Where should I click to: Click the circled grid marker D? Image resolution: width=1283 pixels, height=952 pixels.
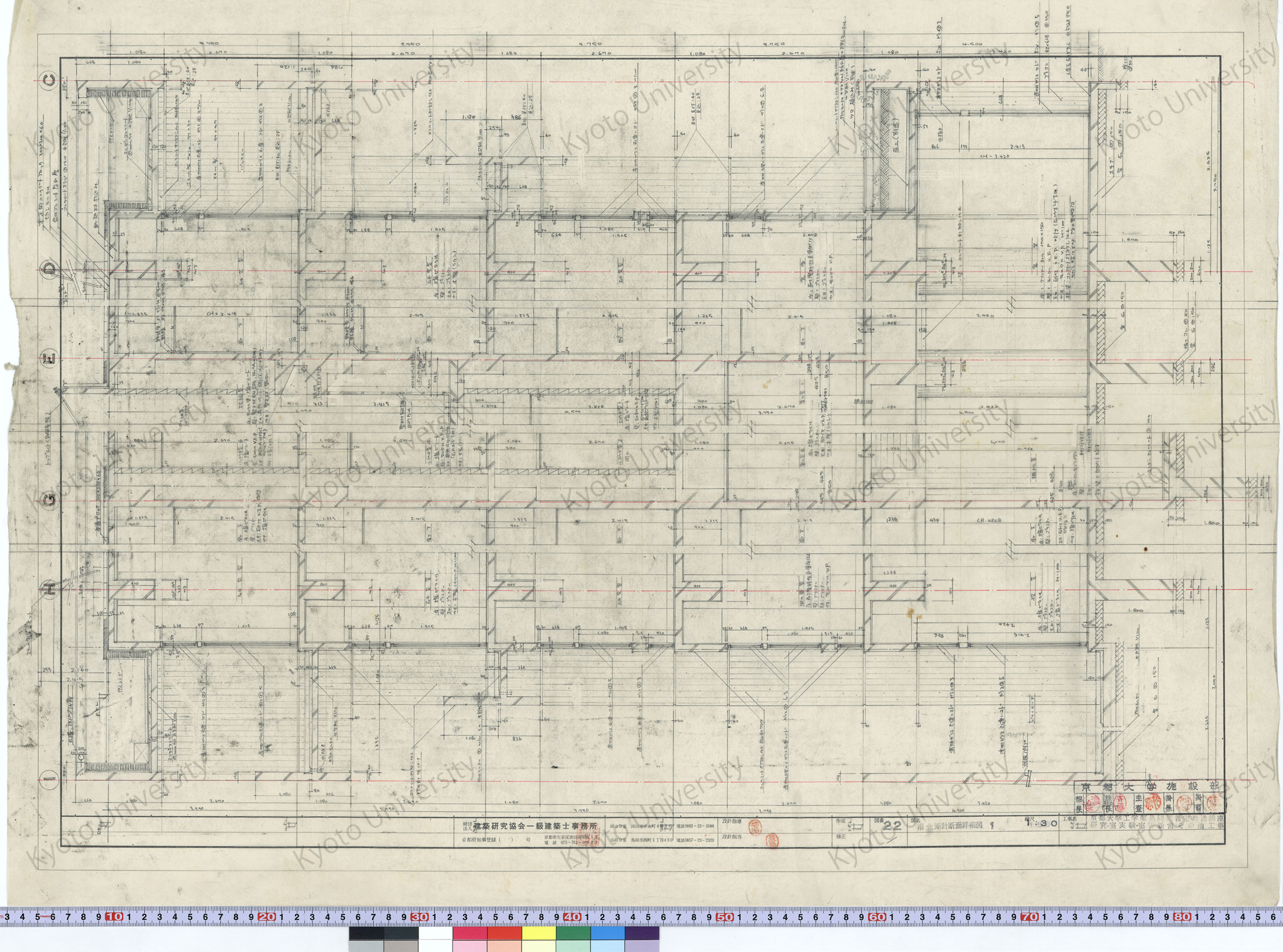coord(49,270)
